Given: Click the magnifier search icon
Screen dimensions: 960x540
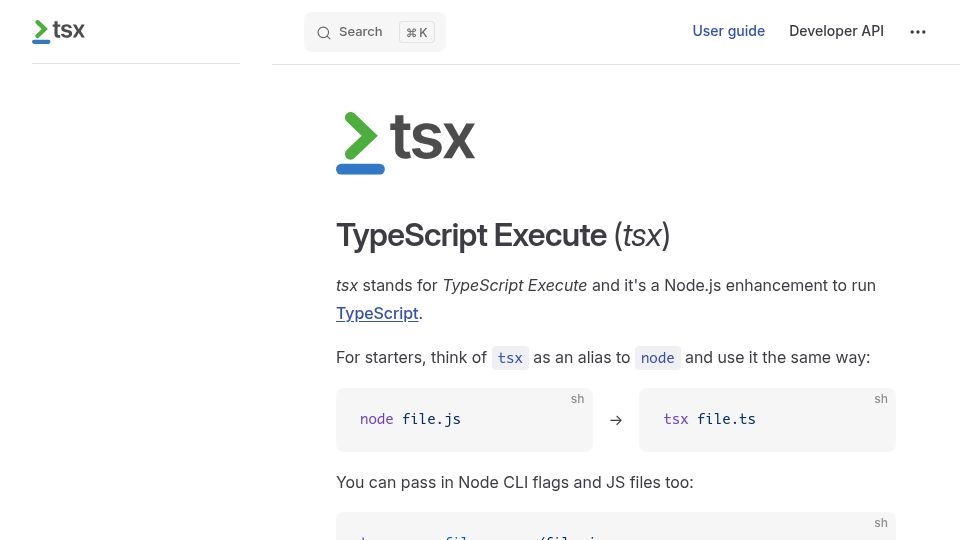Looking at the screenshot, I should 324,32.
